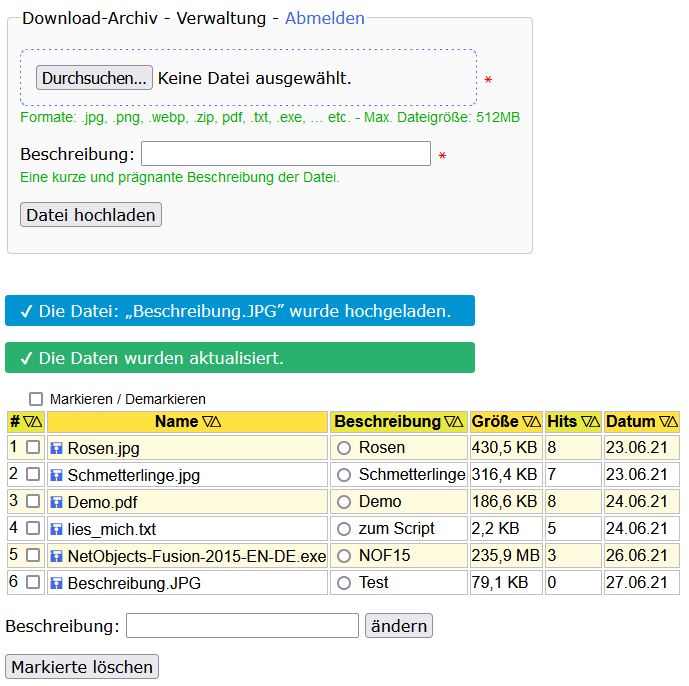Toggle the Markieren / Demarkieren checkbox
Image resolution: width=689 pixels, height=686 pixels.
(36, 399)
